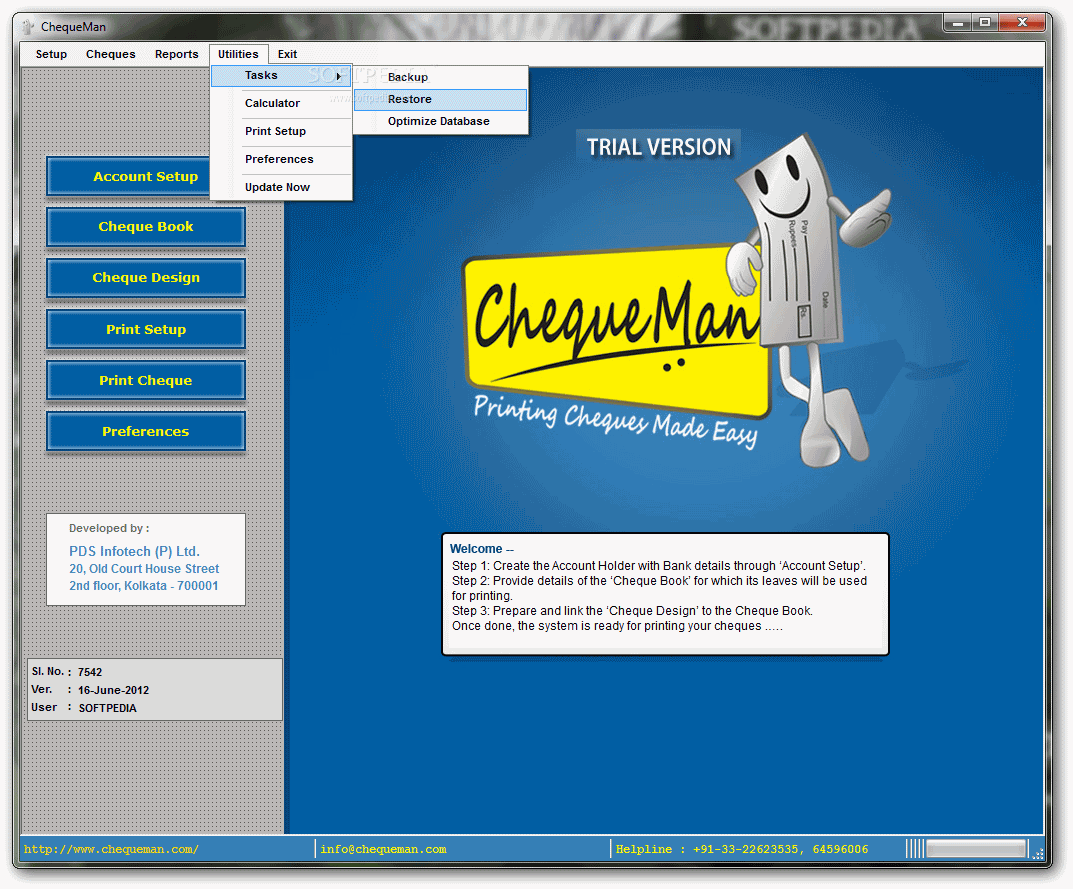Screen dimensions: 1073x889
Task: Click the cheque mascot character
Action: click(x=807, y=301)
